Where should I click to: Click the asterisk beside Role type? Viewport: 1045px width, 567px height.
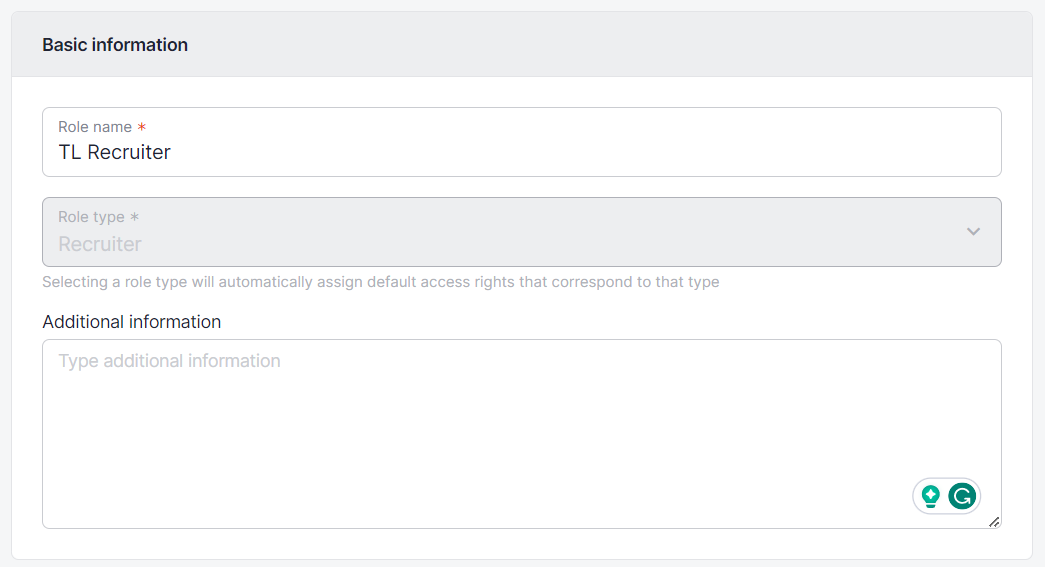point(135,217)
